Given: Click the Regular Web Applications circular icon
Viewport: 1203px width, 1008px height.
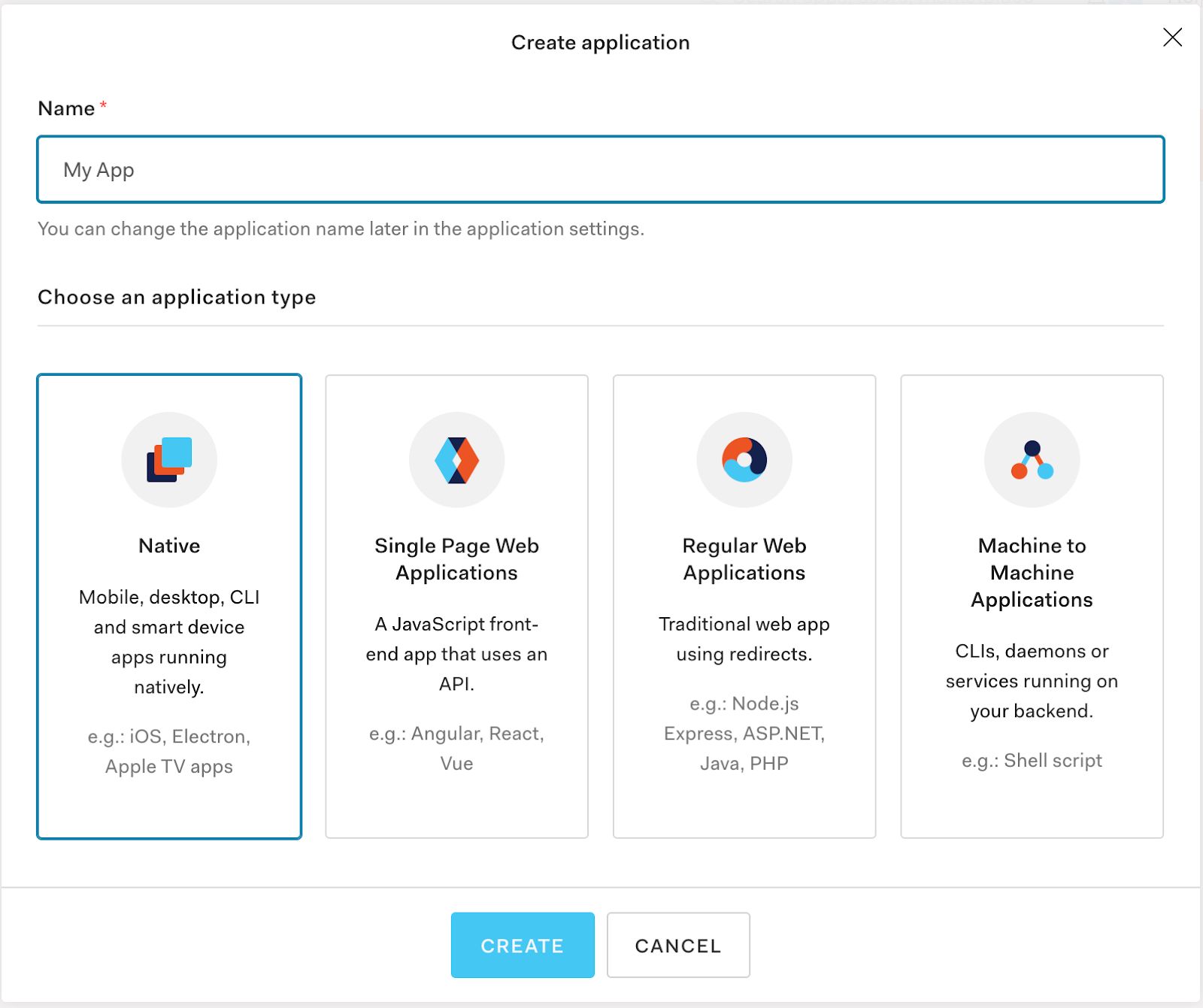Looking at the screenshot, I should click(x=744, y=459).
